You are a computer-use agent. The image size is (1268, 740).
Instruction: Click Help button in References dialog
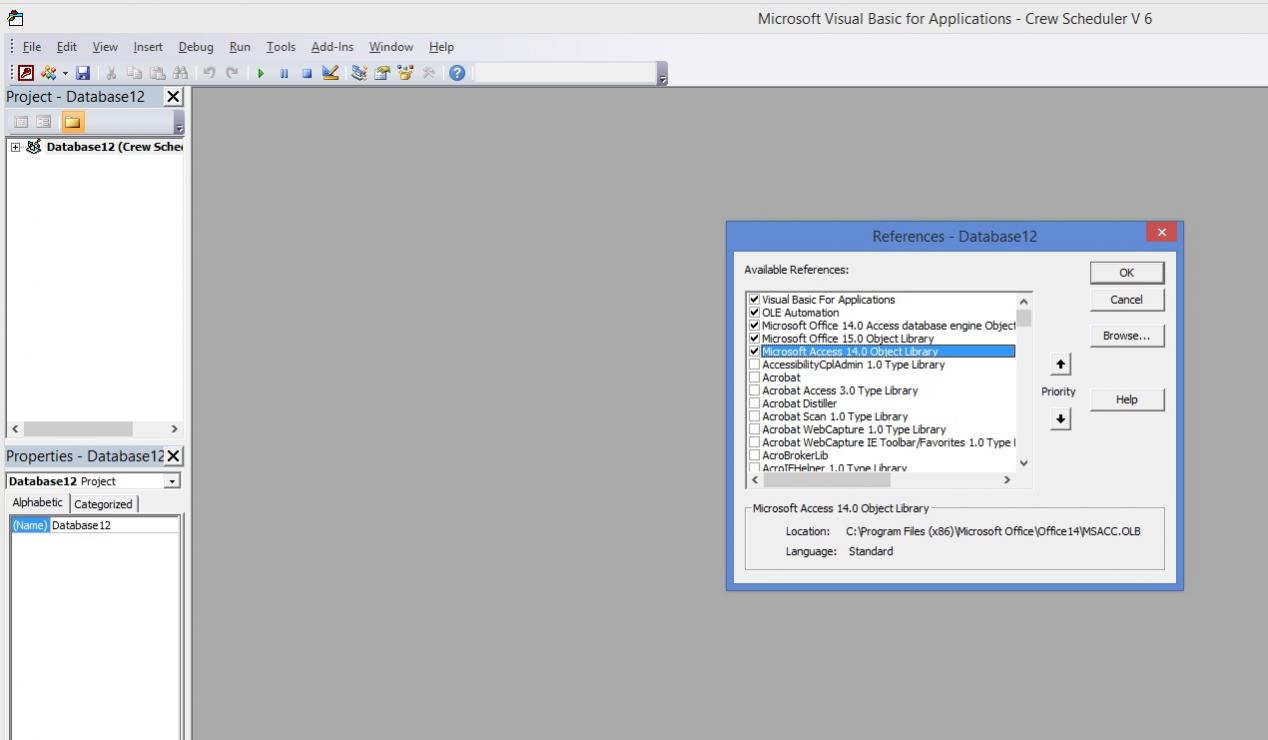tap(1126, 399)
